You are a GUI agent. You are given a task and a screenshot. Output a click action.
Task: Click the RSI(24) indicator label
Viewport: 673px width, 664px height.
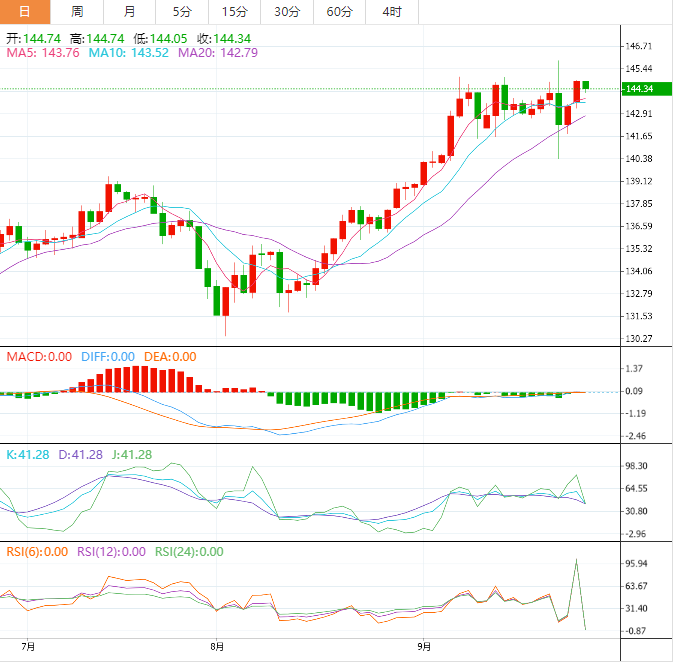tap(189, 551)
